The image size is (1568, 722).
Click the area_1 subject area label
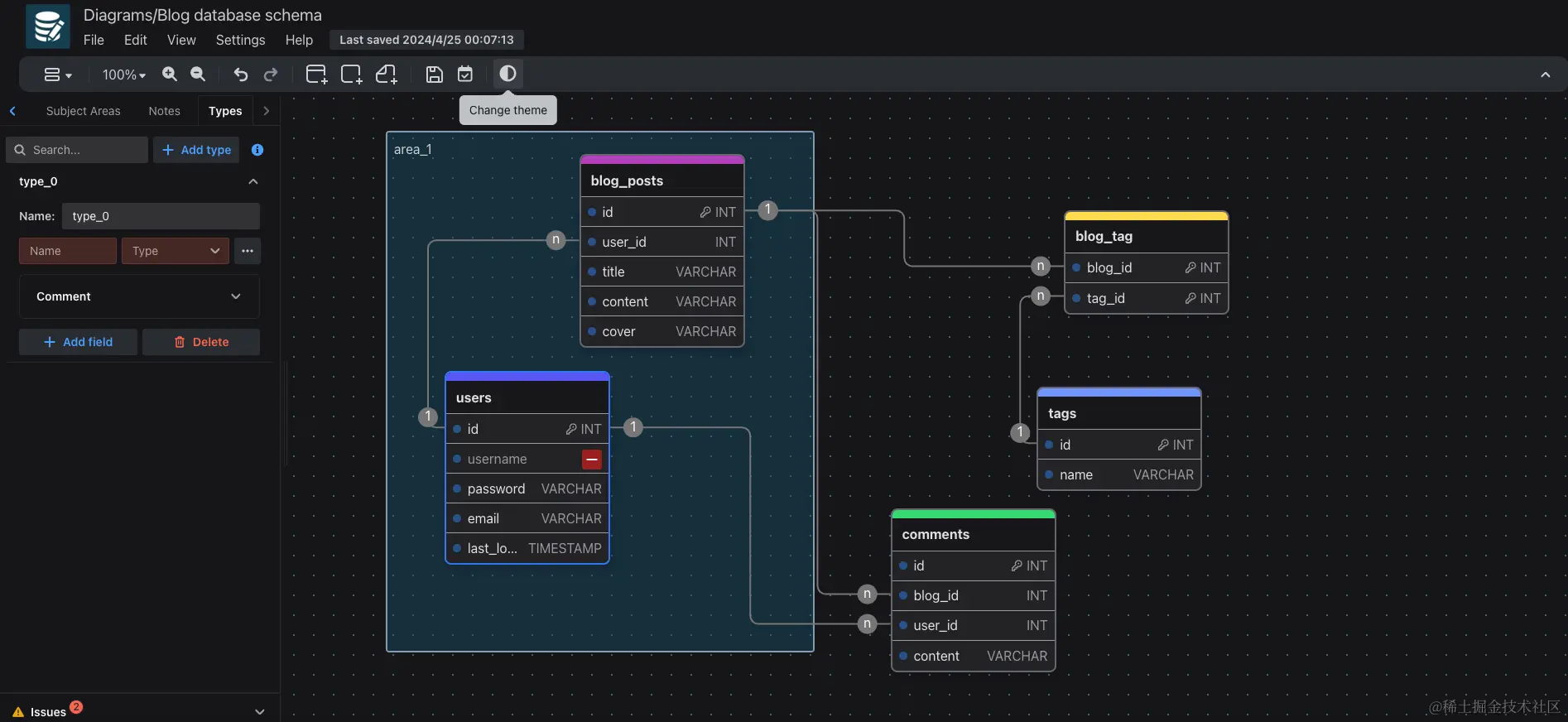coord(412,150)
